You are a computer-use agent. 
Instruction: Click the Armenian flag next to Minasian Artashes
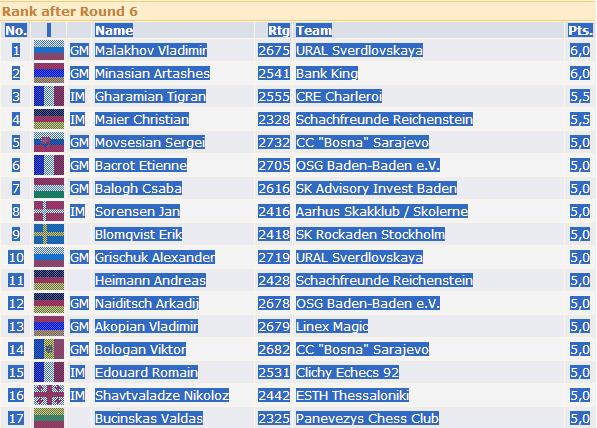pos(49,73)
